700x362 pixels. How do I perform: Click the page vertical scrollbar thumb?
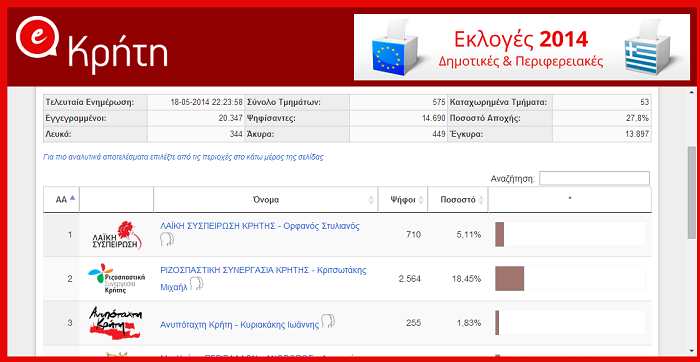(692, 192)
